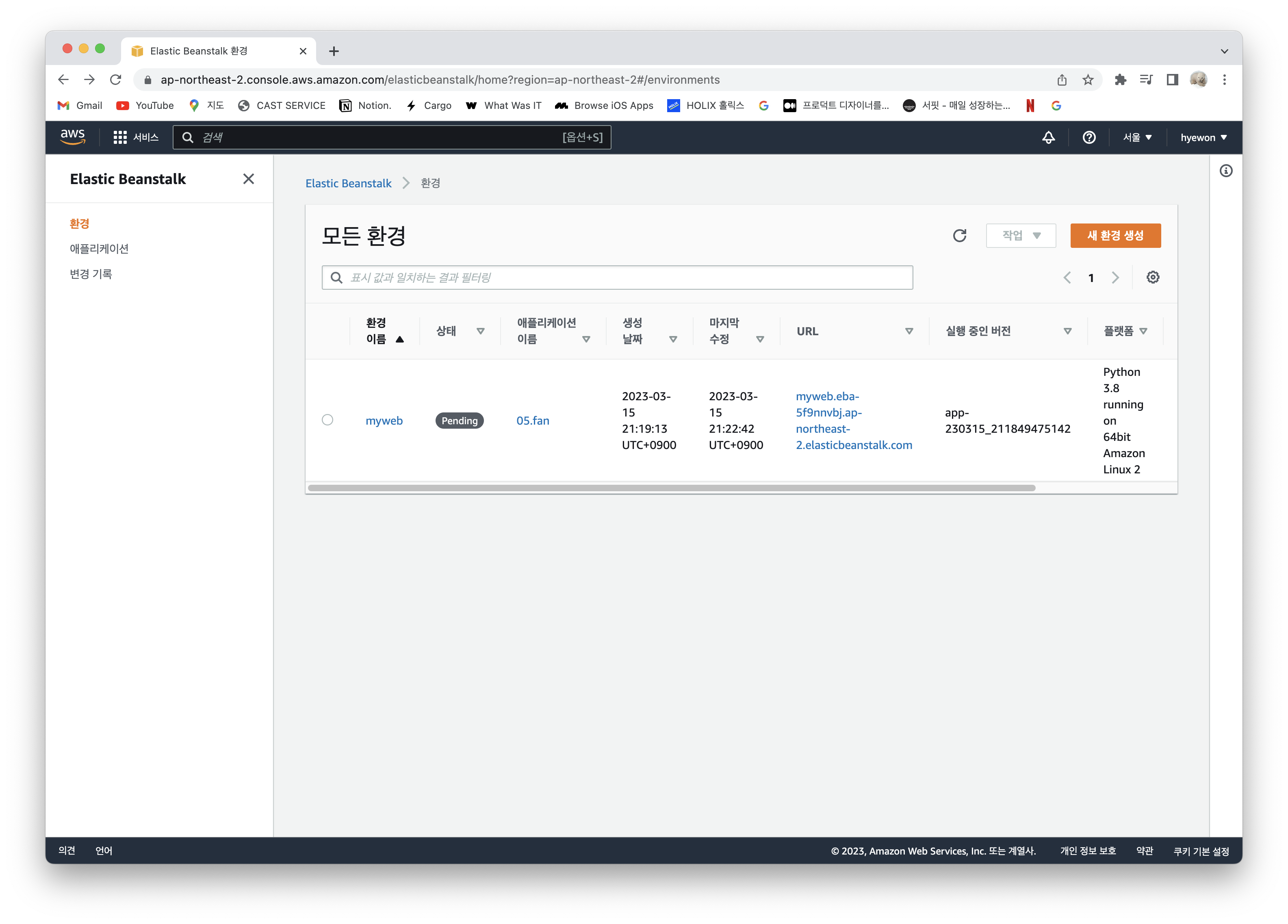Select the myweb environment radio button
This screenshot has width=1288, height=924.
327,420
